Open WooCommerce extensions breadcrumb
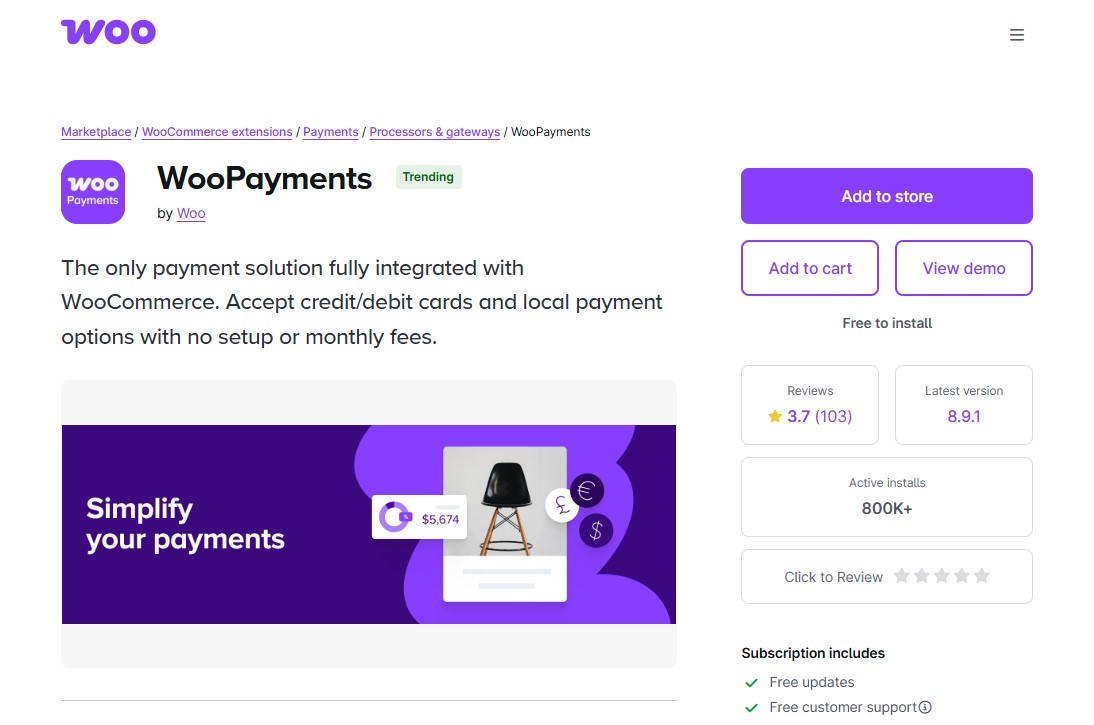This screenshot has height=725, width=1094. (217, 132)
